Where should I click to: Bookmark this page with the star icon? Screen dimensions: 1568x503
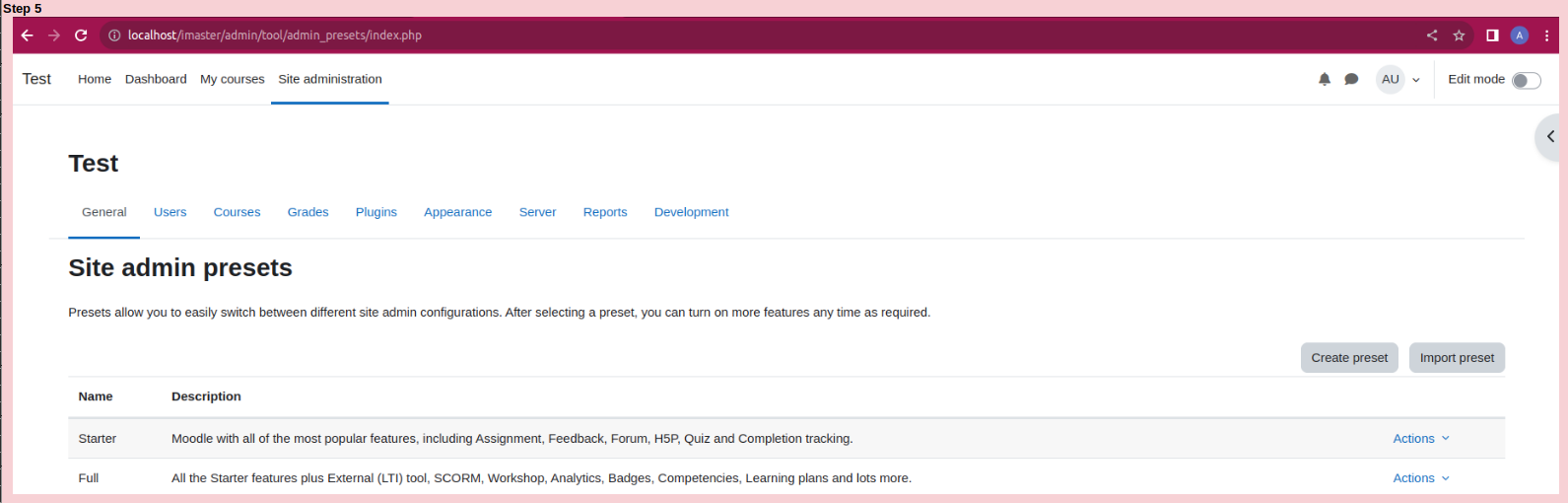tap(1460, 36)
